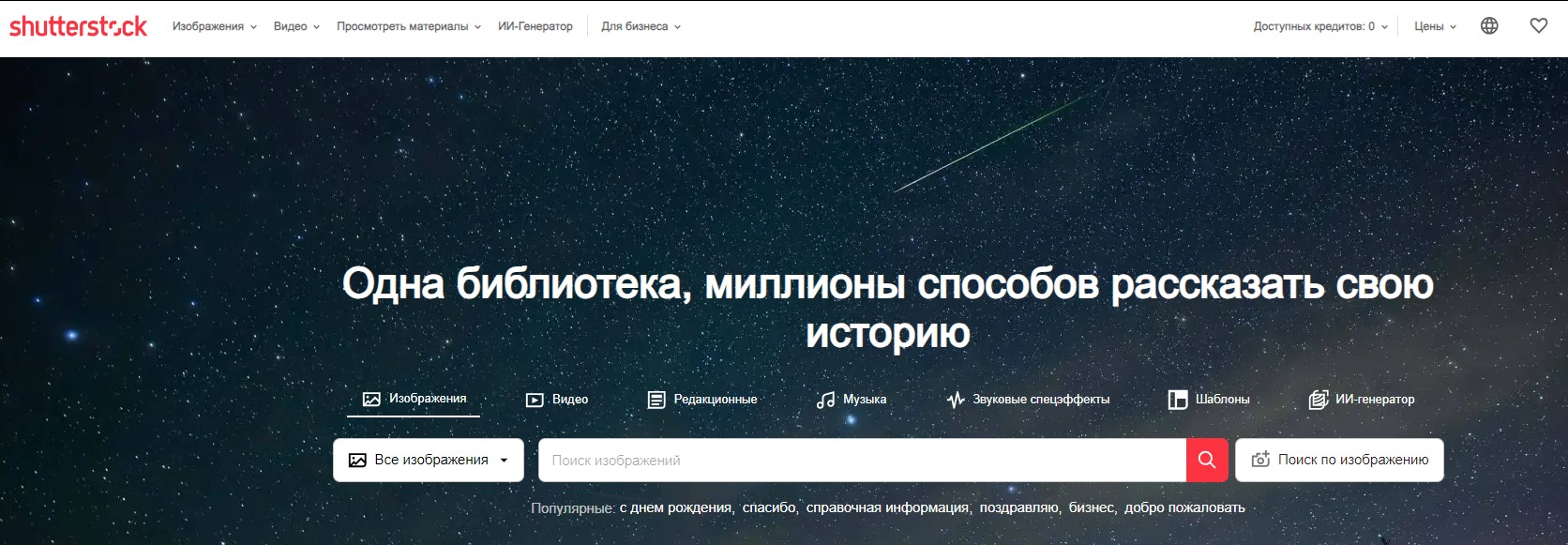Expand the Просмотреть материалы menu
1568x545 pixels.
[x=408, y=26]
